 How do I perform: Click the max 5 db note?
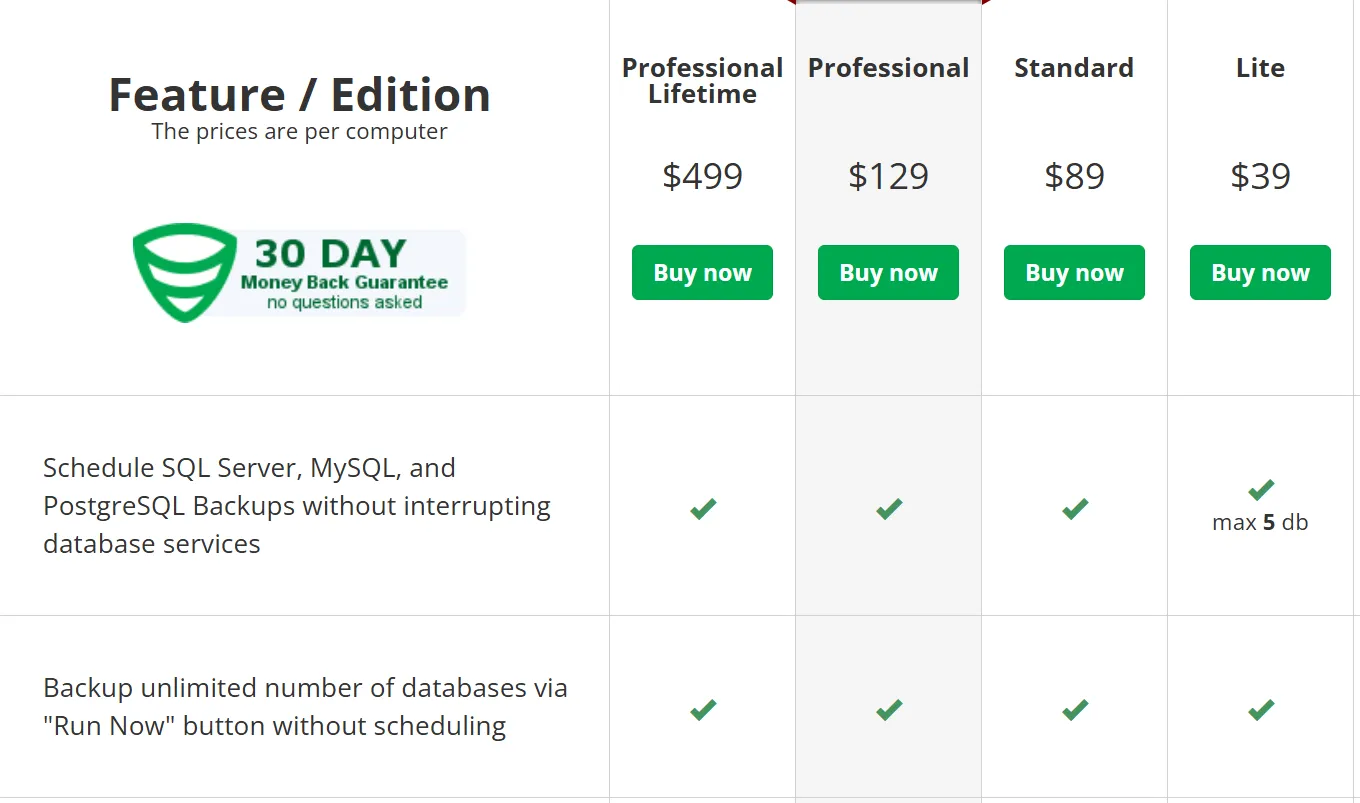coord(1260,522)
